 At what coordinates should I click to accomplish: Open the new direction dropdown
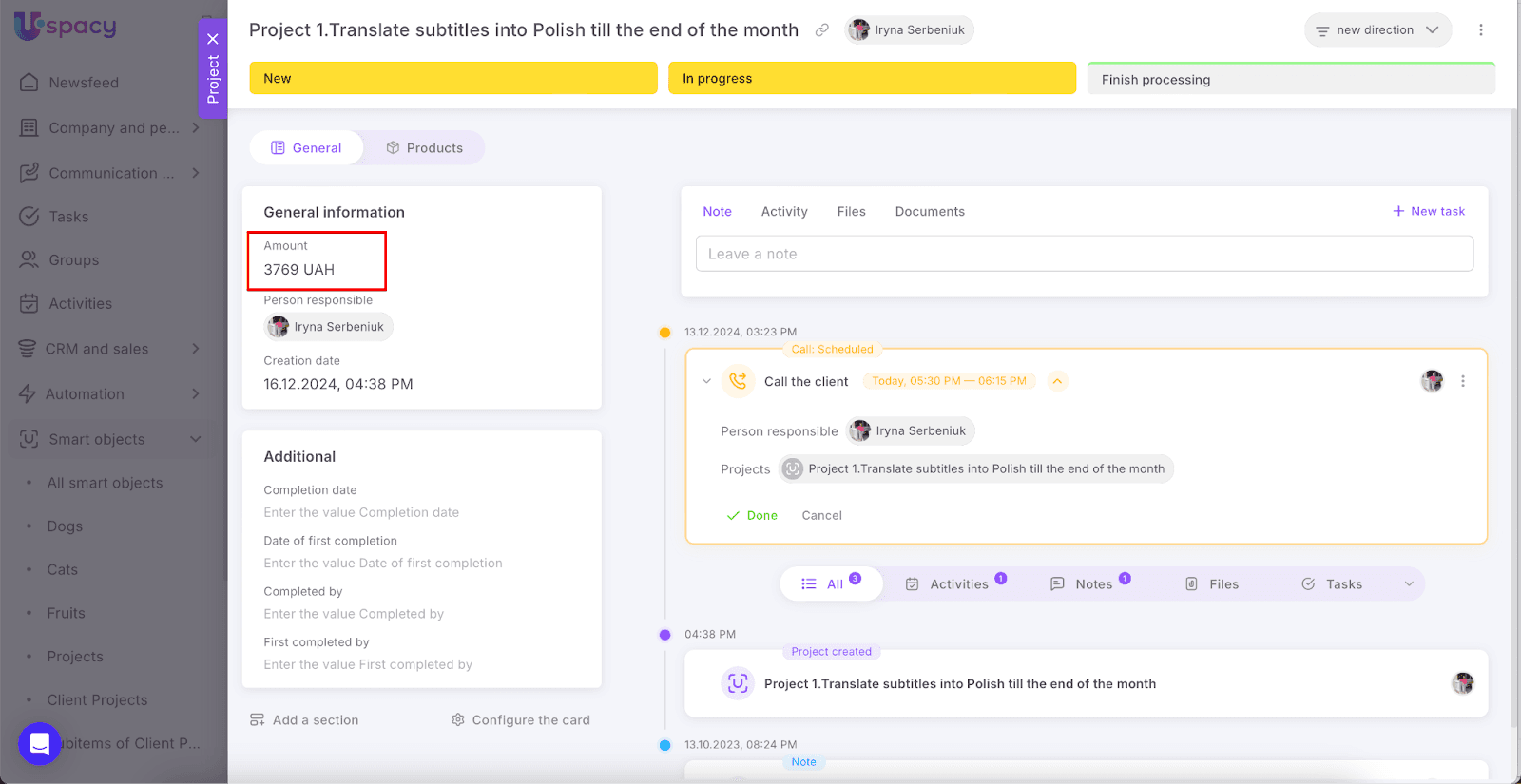click(x=1377, y=30)
